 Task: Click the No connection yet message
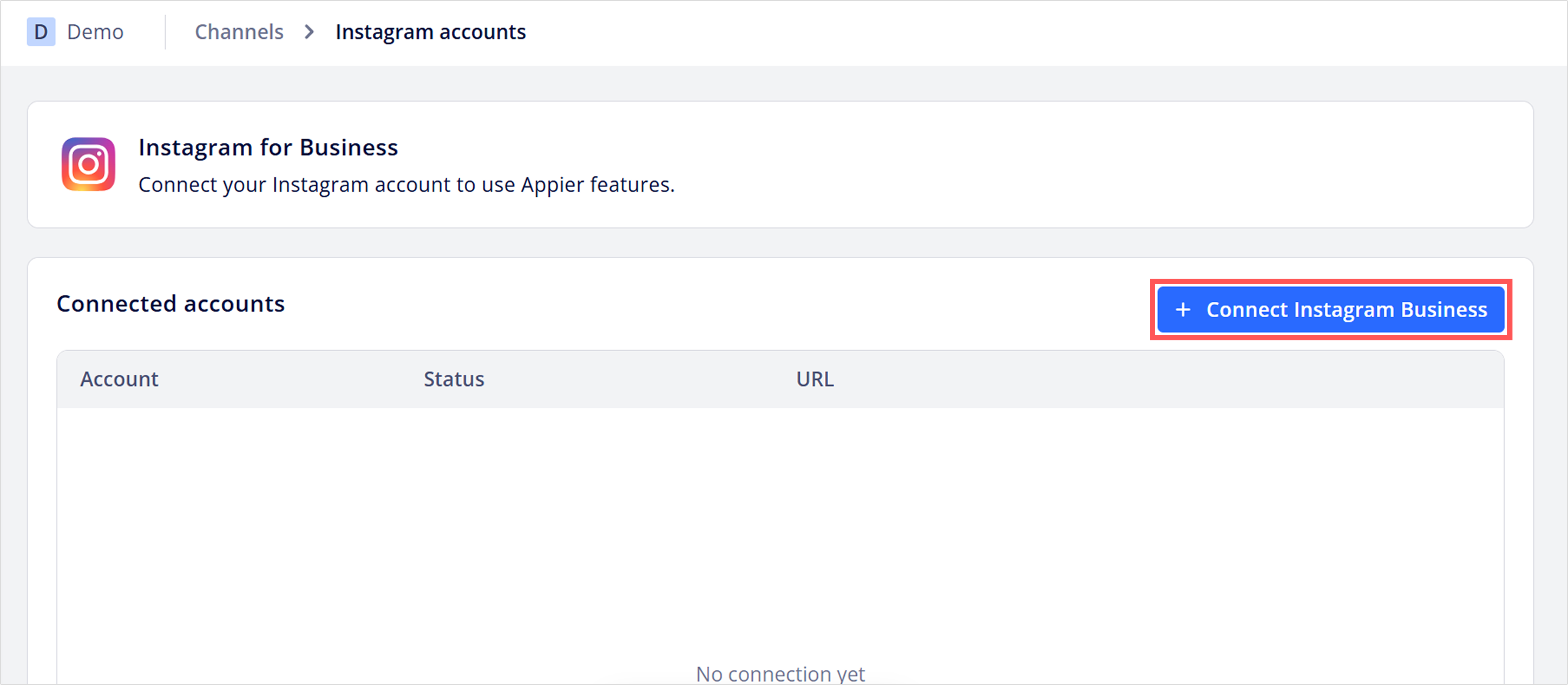tap(781, 673)
